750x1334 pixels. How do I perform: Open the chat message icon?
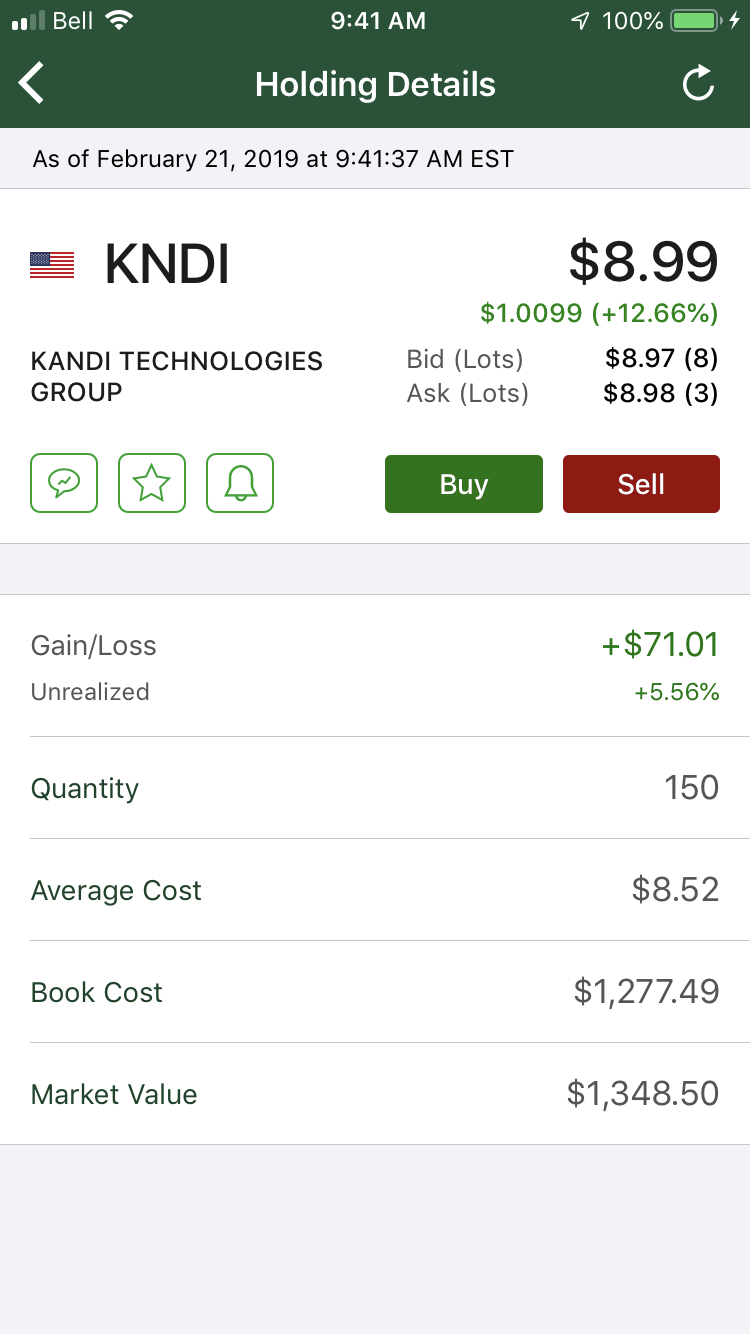[64, 484]
